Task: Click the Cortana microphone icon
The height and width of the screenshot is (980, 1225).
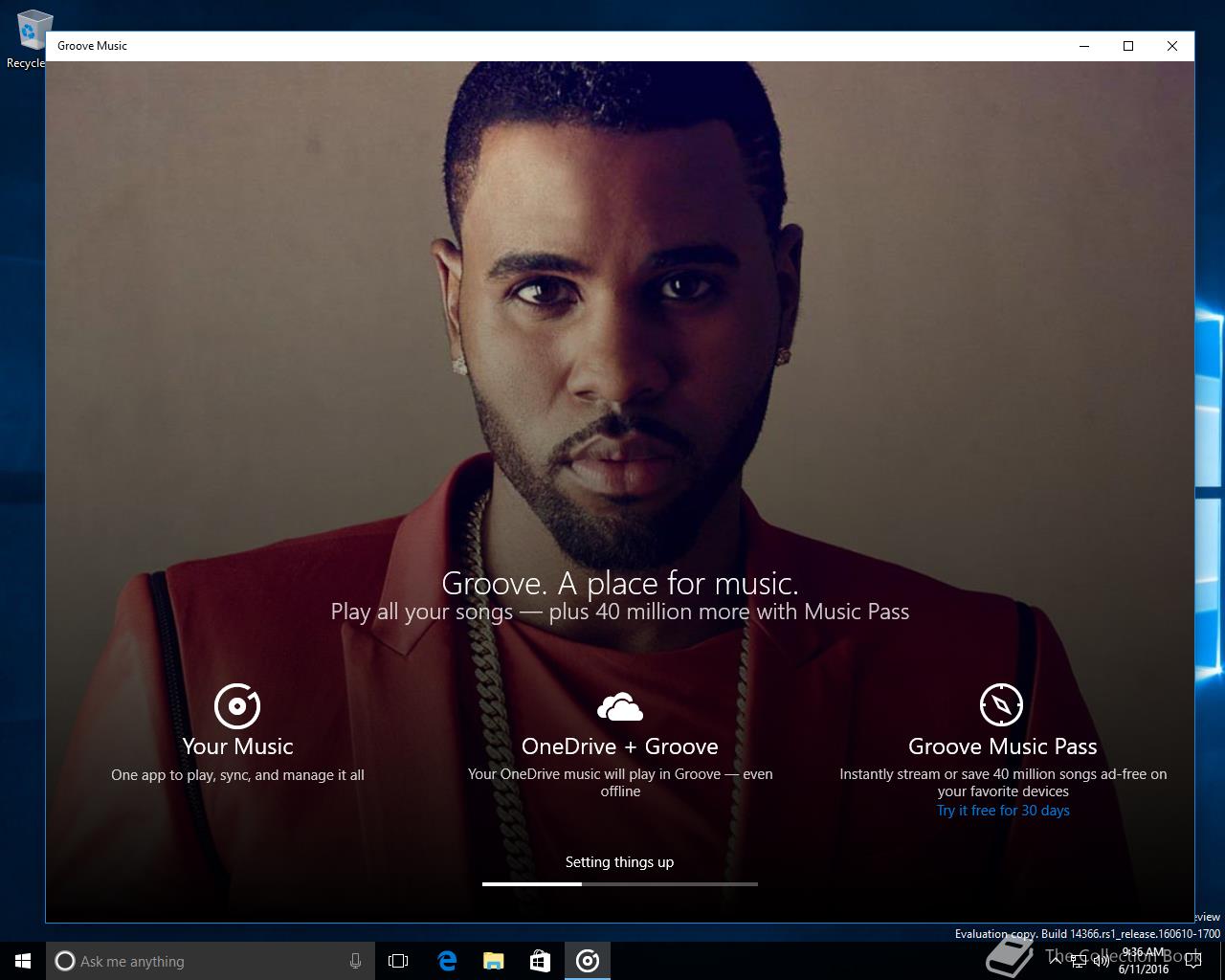Action: coord(355,961)
